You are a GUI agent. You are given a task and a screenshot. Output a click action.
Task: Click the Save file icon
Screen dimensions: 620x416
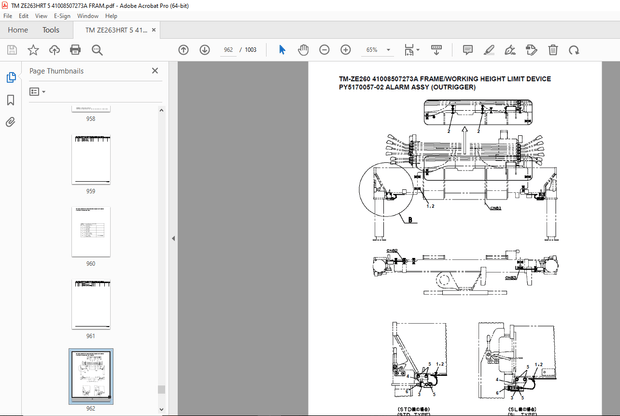click(12, 50)
